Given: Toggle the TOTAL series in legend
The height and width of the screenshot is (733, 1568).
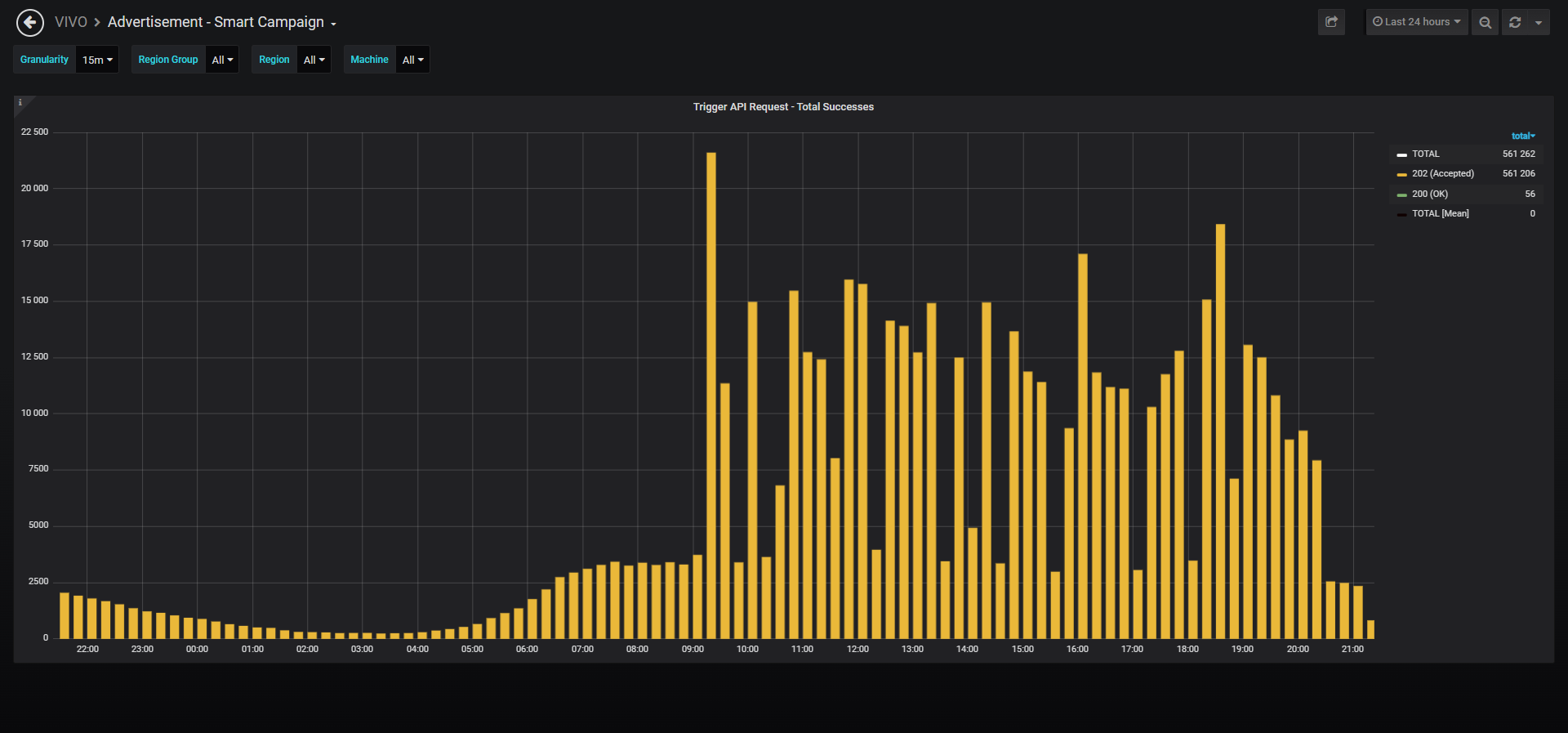Looking at the screenshot, I should click(1426, 154).
